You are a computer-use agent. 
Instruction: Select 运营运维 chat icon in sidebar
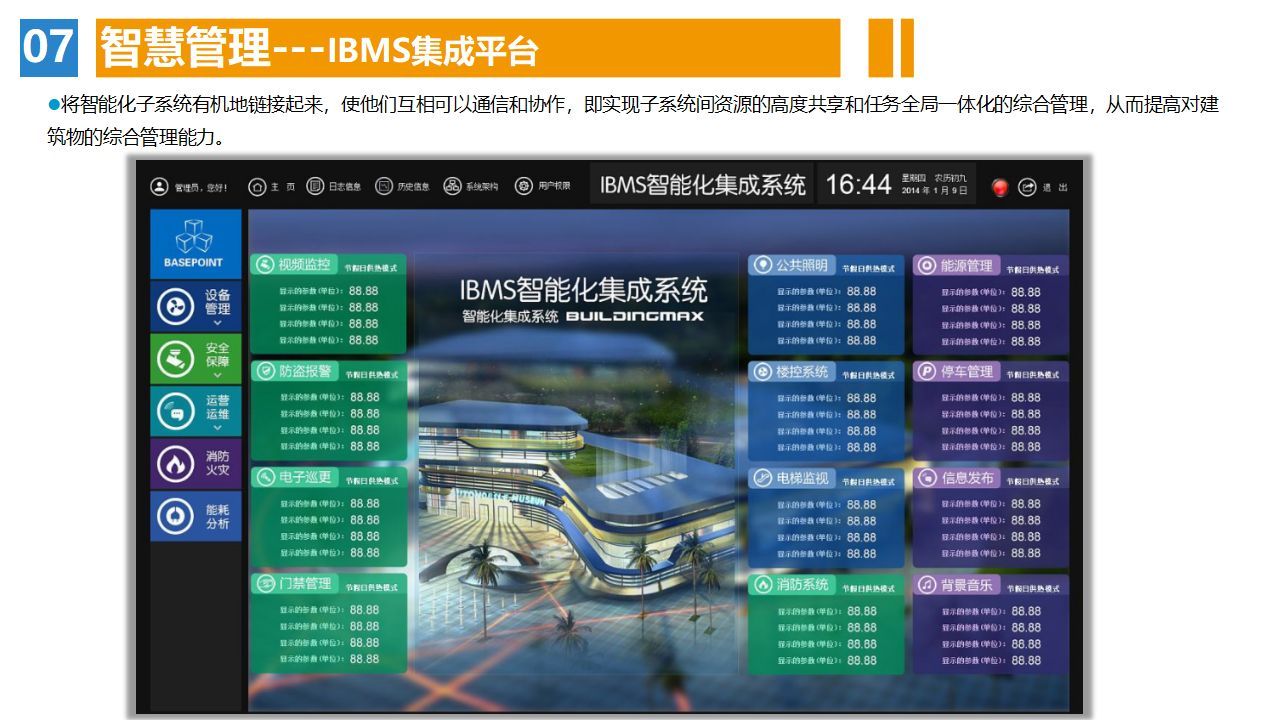(x=174, y=410)
